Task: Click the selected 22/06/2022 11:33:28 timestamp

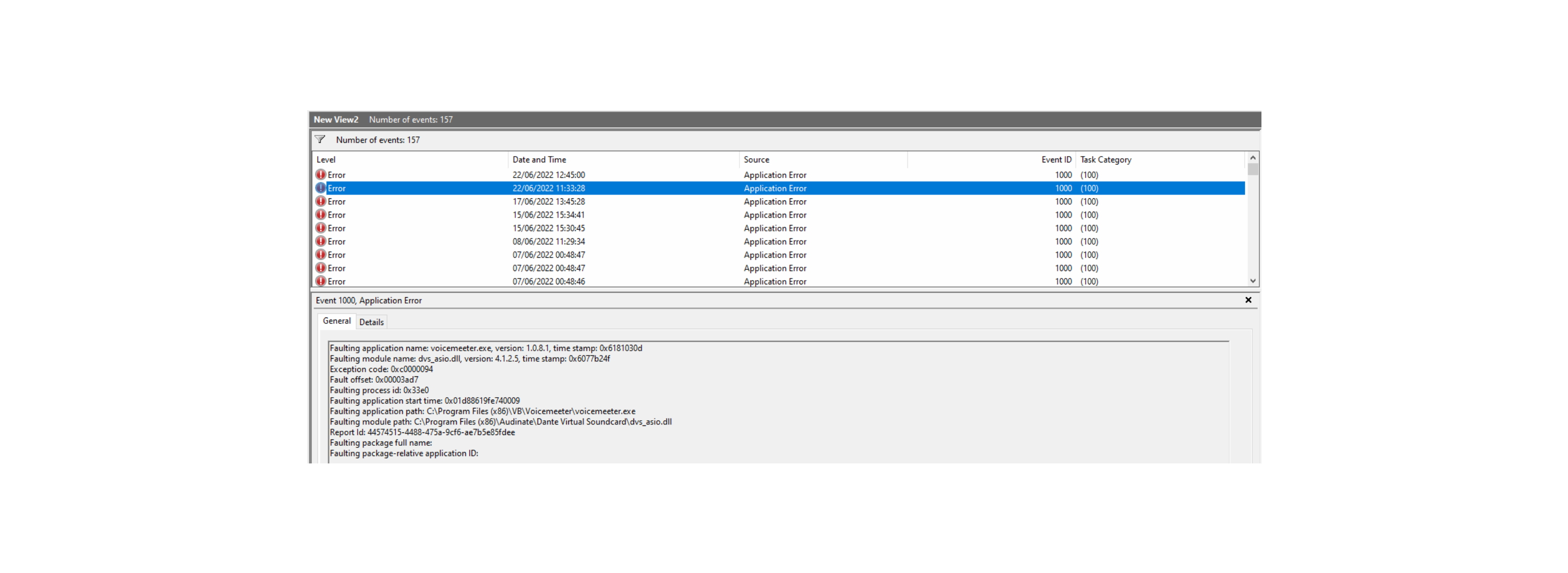Action: (548, 188)
